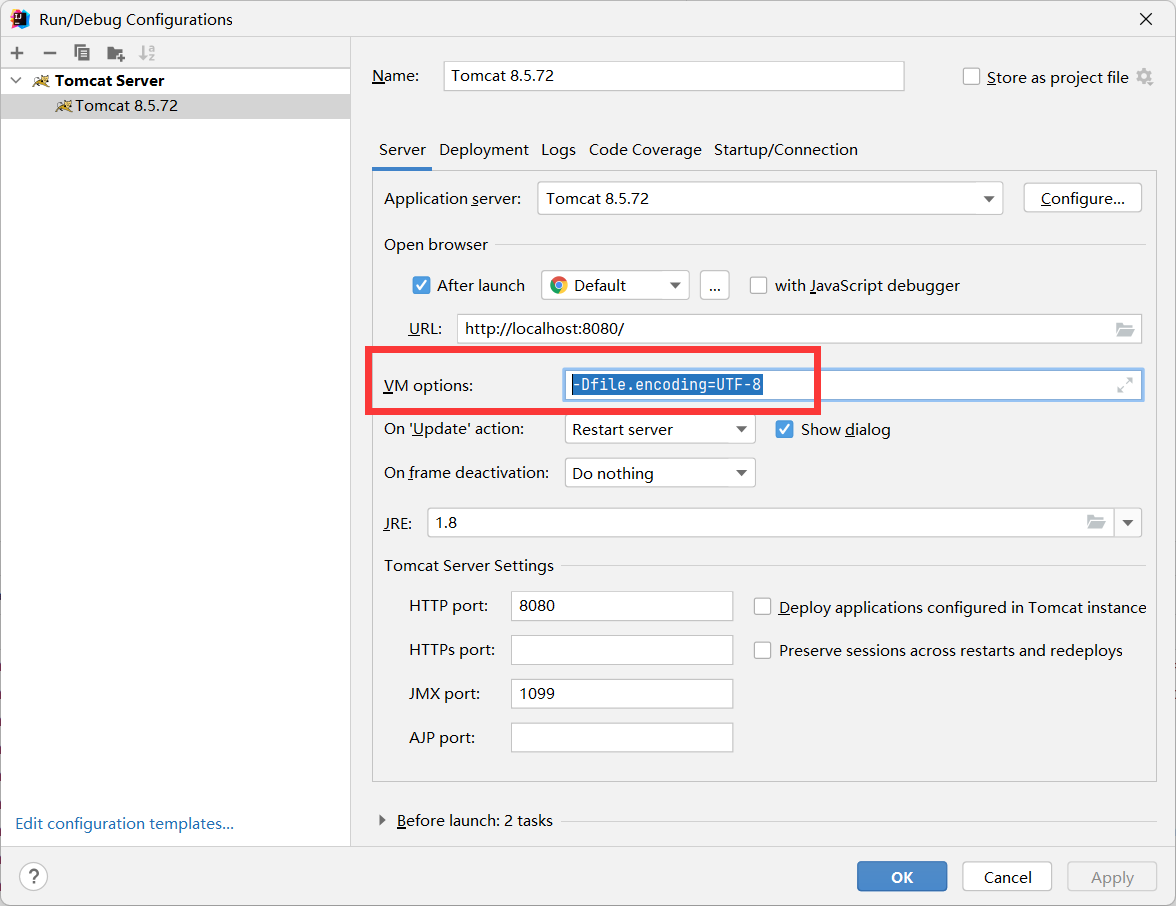This screenshot has width=1176, height=906.
Task: Switch to the Startup/Connection tab
Action: (x=786, y=150)
